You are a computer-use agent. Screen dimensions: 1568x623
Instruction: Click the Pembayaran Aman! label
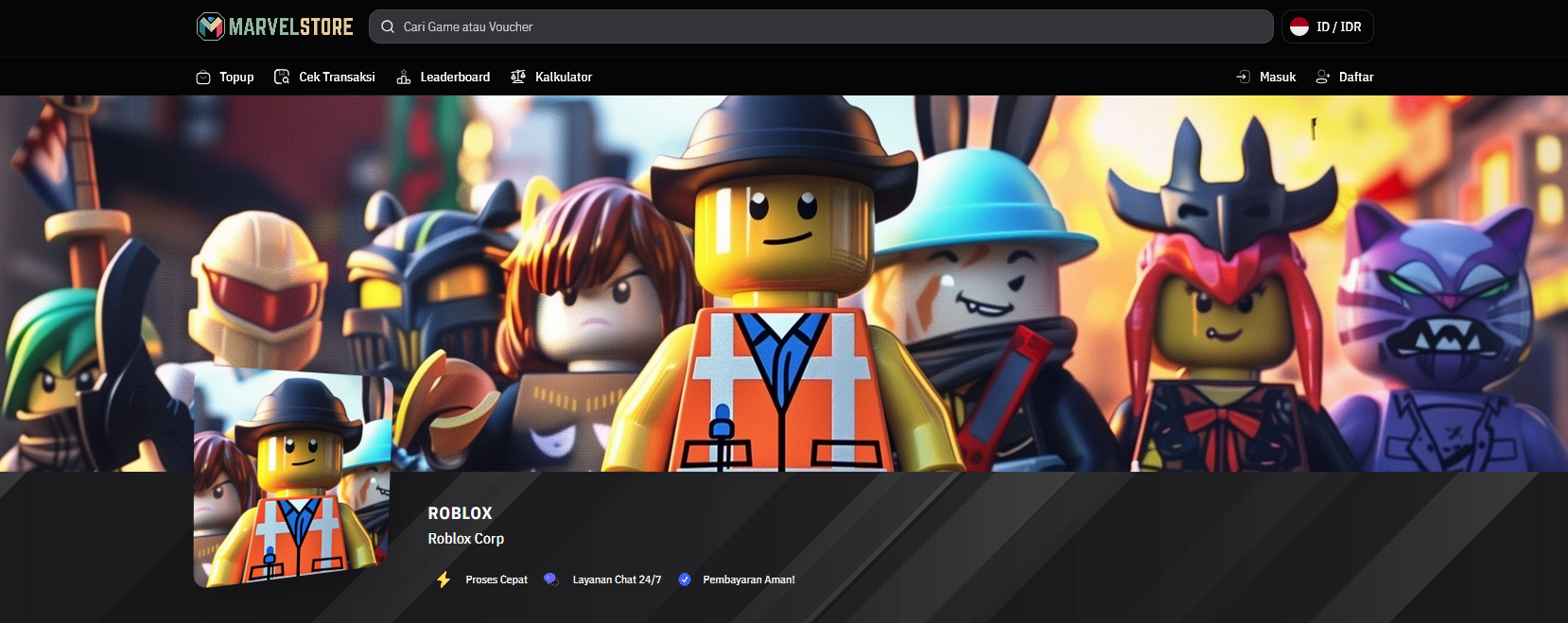point(749,580)
